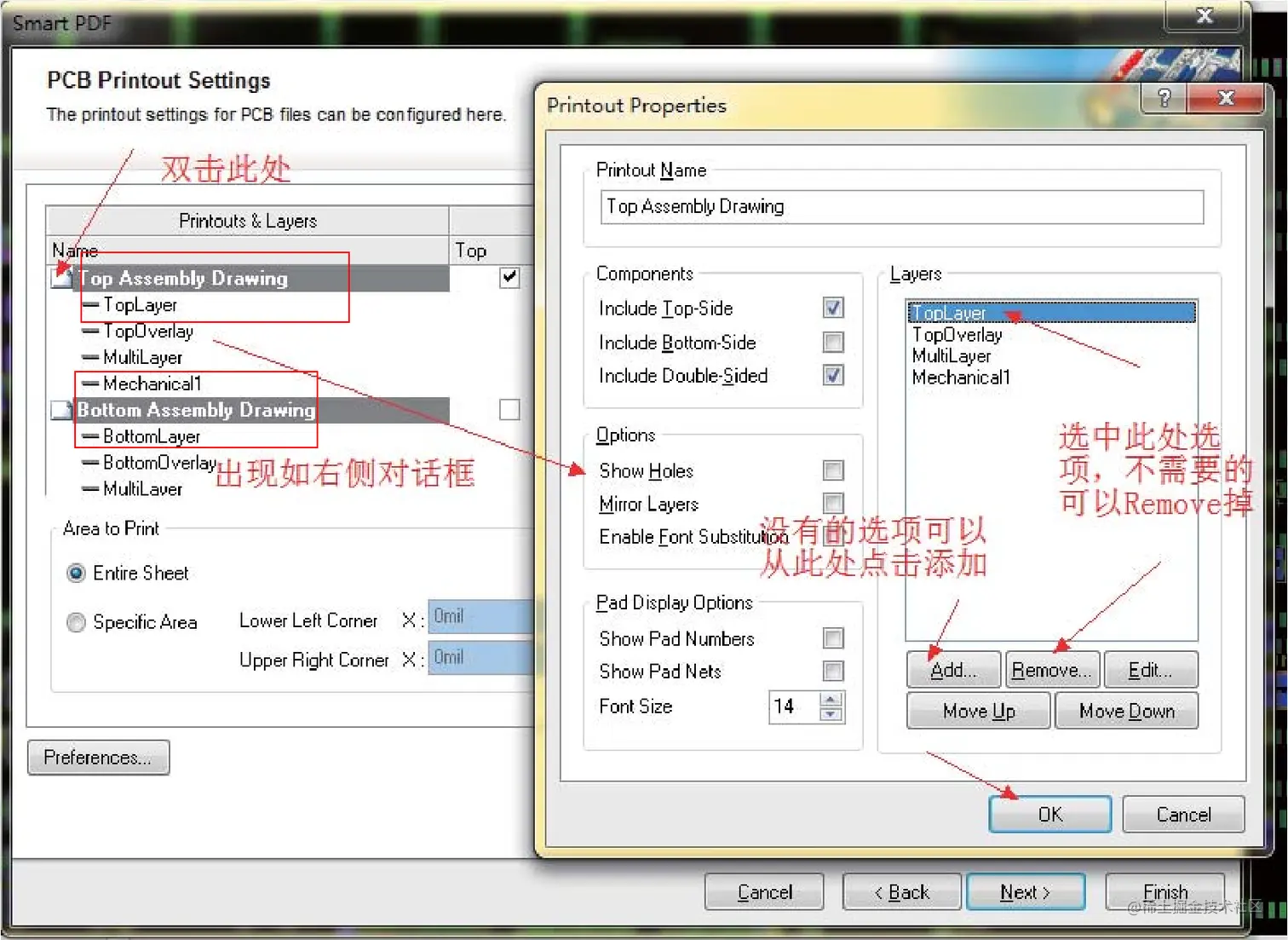The width and height of the screenshot is (1288, 940).
Task: Go Back in Smart PDF wizard
Action: pyautogui.click(x=902, y=892)
